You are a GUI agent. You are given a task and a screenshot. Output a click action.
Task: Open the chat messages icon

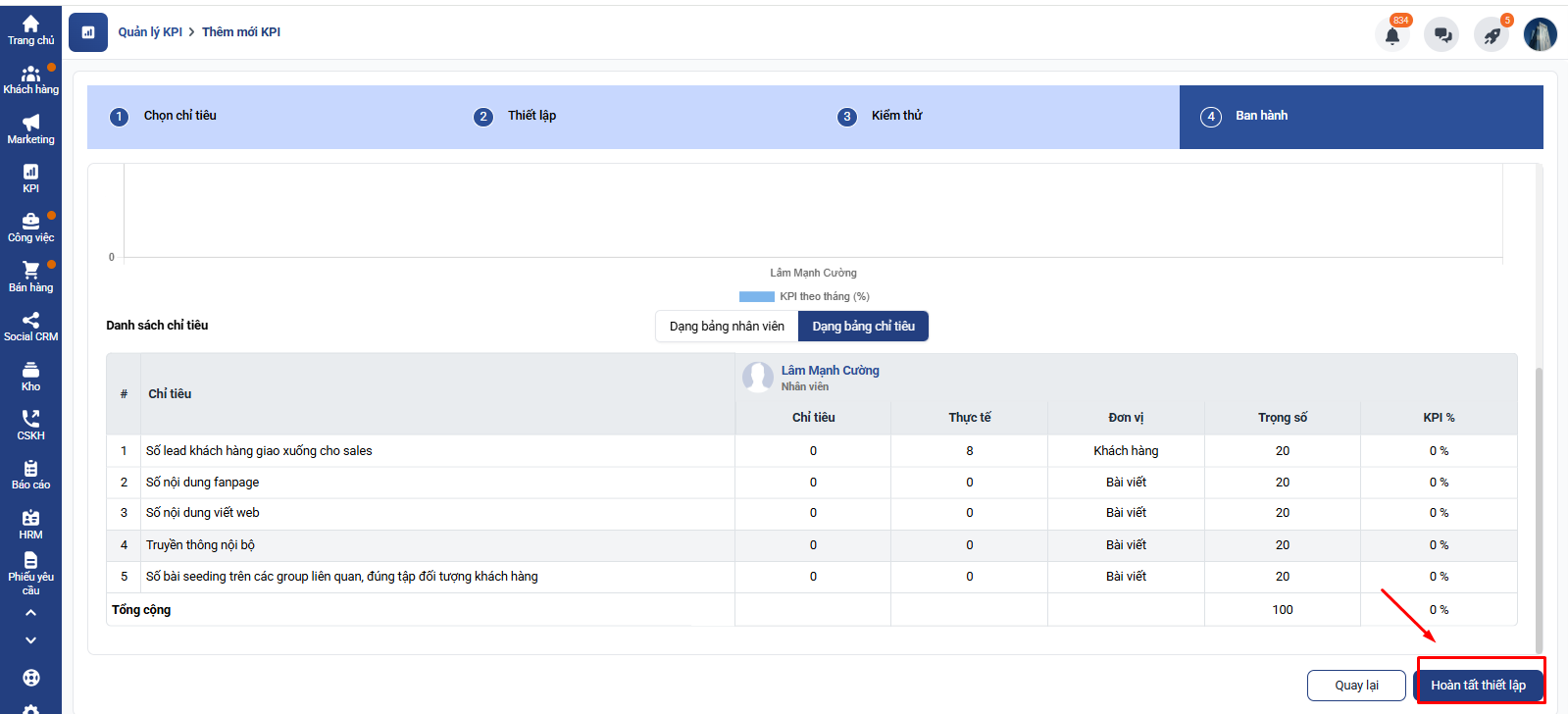tap(1442, 35)
